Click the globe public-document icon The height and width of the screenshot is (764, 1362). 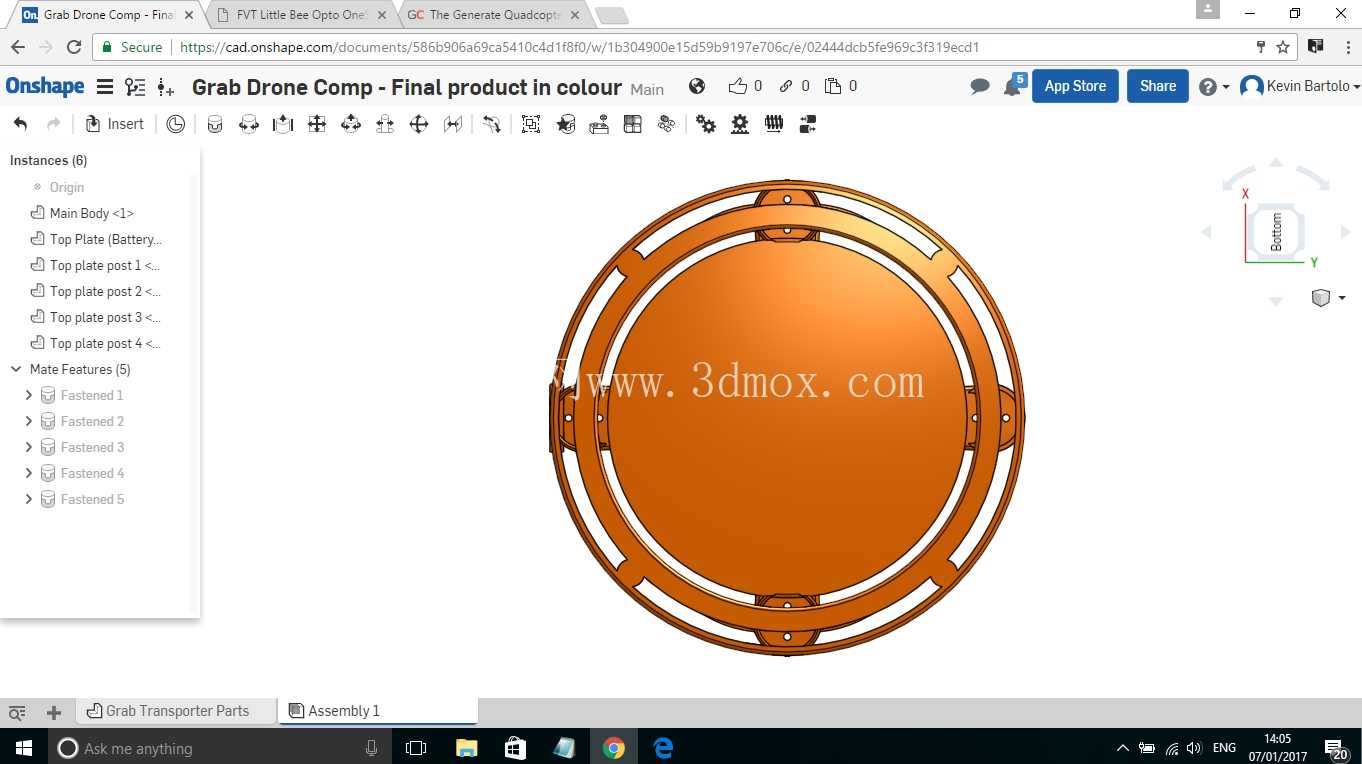697,86
